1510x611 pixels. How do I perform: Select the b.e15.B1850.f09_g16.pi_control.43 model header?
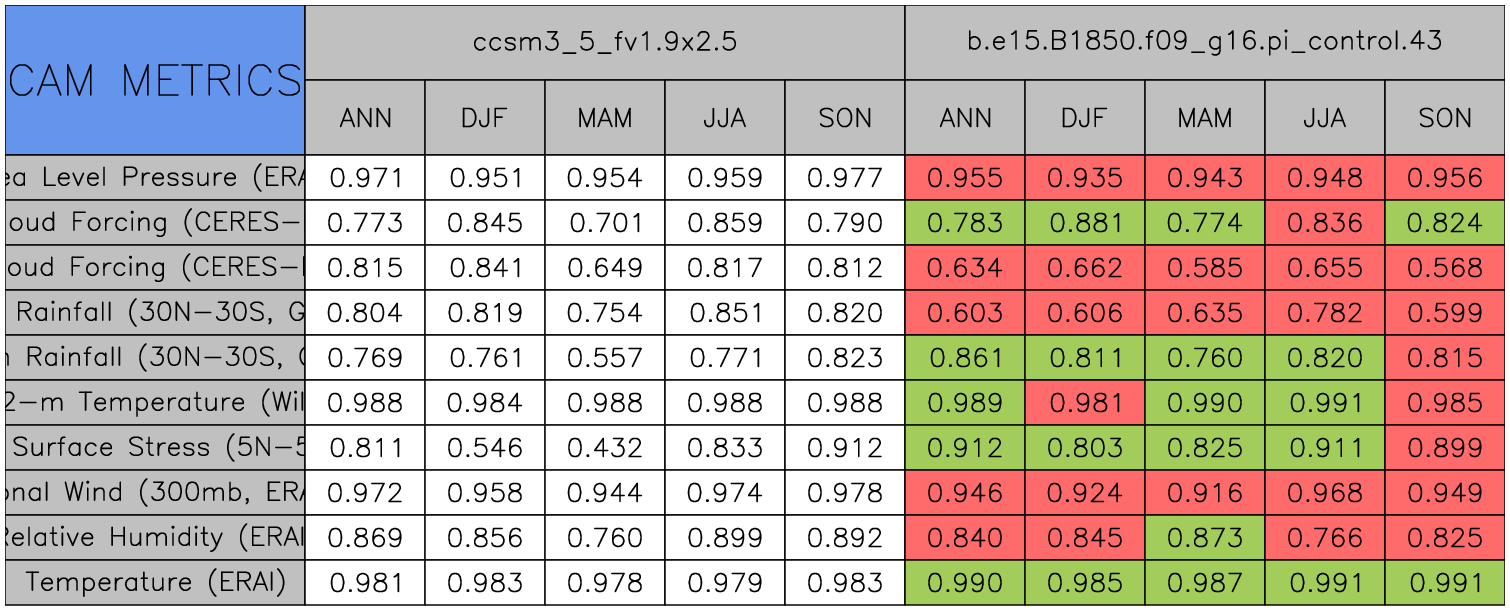click(1205, 42)
